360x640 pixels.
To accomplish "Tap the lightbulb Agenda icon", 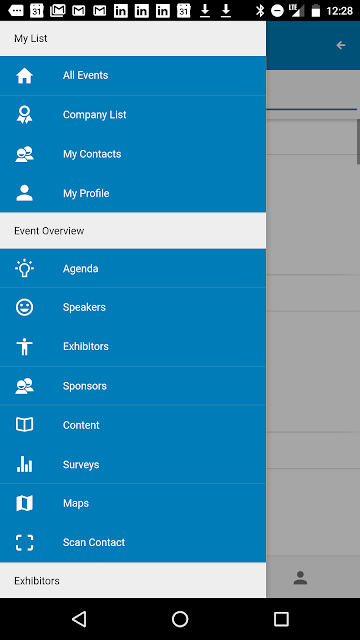I will click(x=24, y=268).
